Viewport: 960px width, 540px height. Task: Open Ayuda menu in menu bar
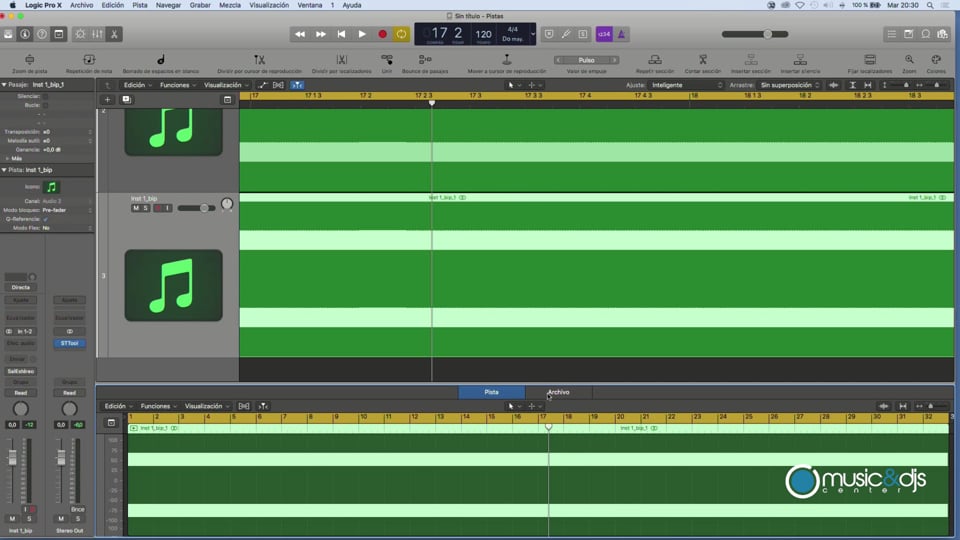point(351,5)
